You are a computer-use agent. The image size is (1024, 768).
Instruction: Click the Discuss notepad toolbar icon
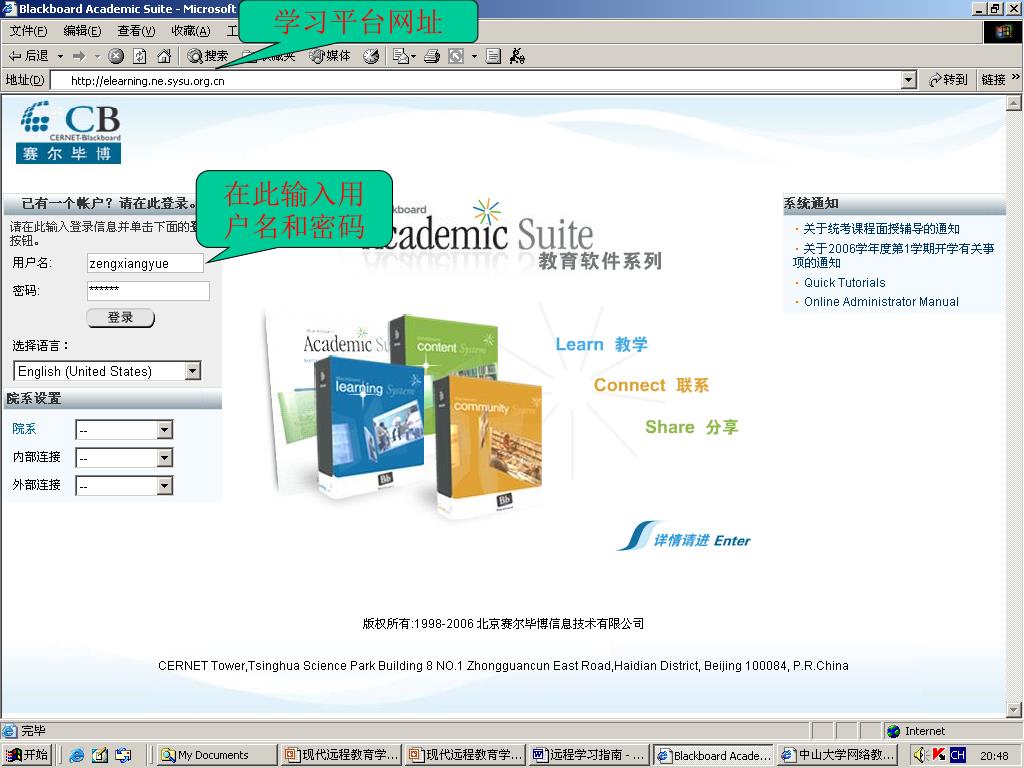coord(494,56)
